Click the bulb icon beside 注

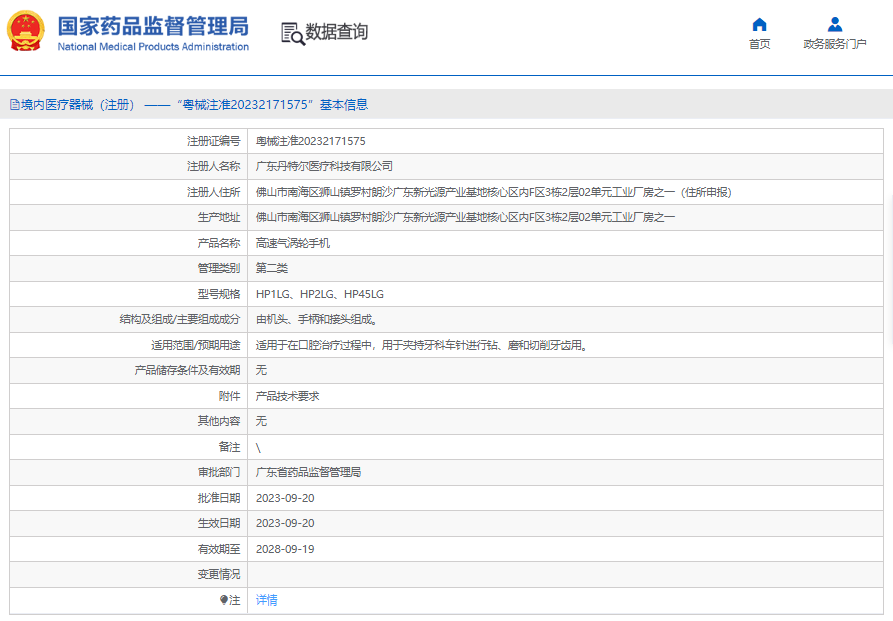[x=224, y=600]
